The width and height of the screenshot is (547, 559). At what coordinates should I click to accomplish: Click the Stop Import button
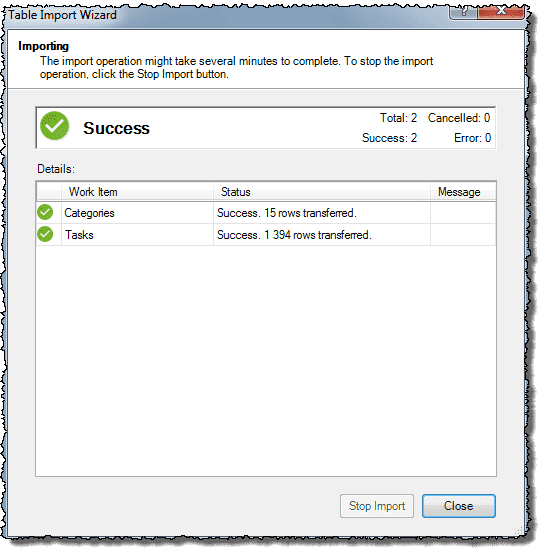coord(377,507)
